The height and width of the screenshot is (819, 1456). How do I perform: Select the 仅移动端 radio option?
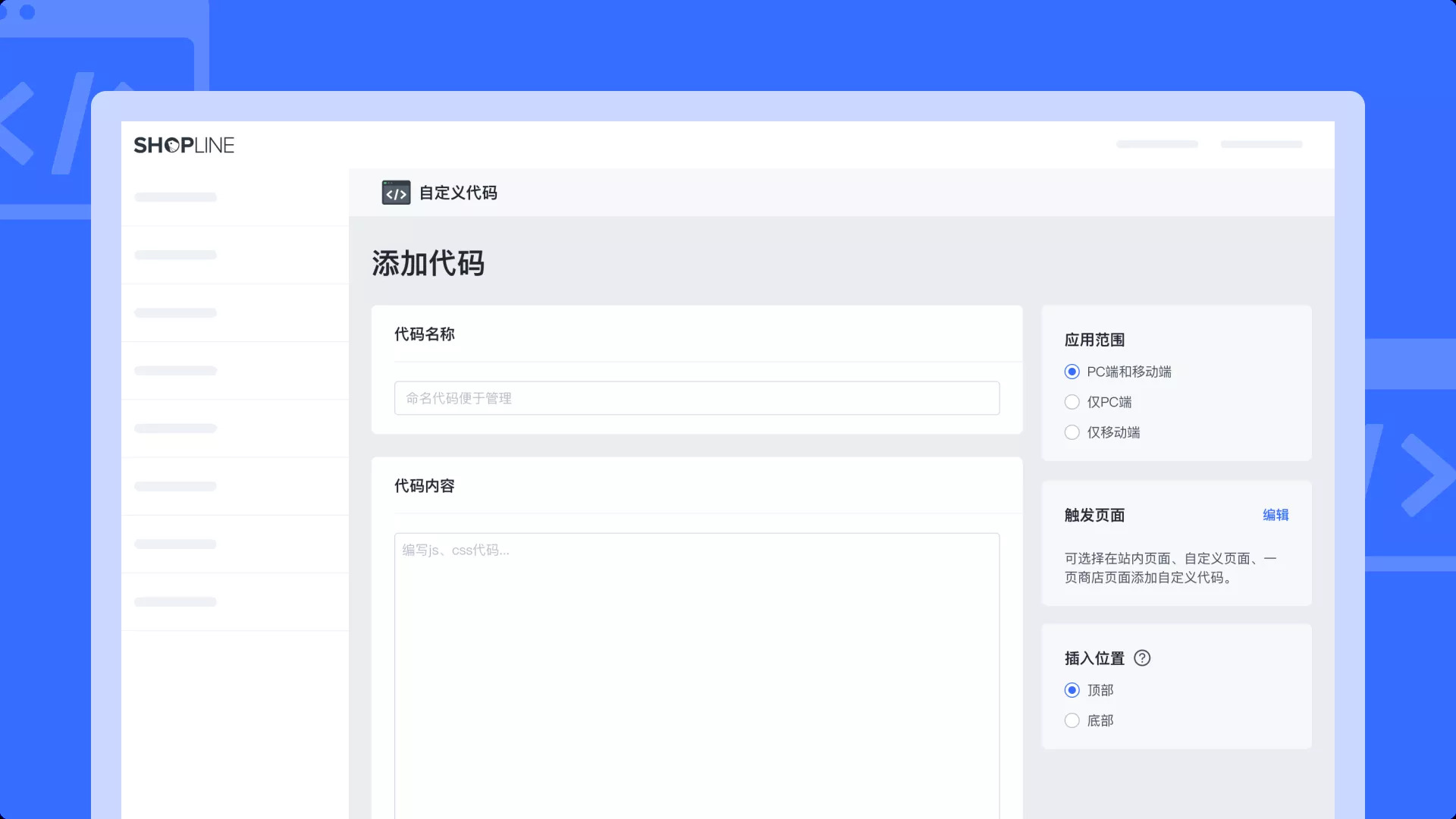coord(1072,432)
